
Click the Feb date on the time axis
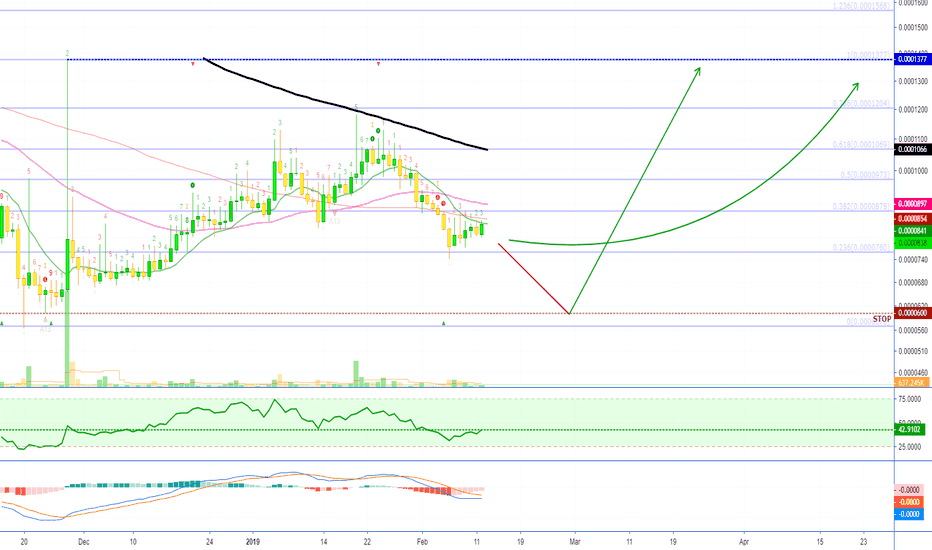click(x=422, y=542)
